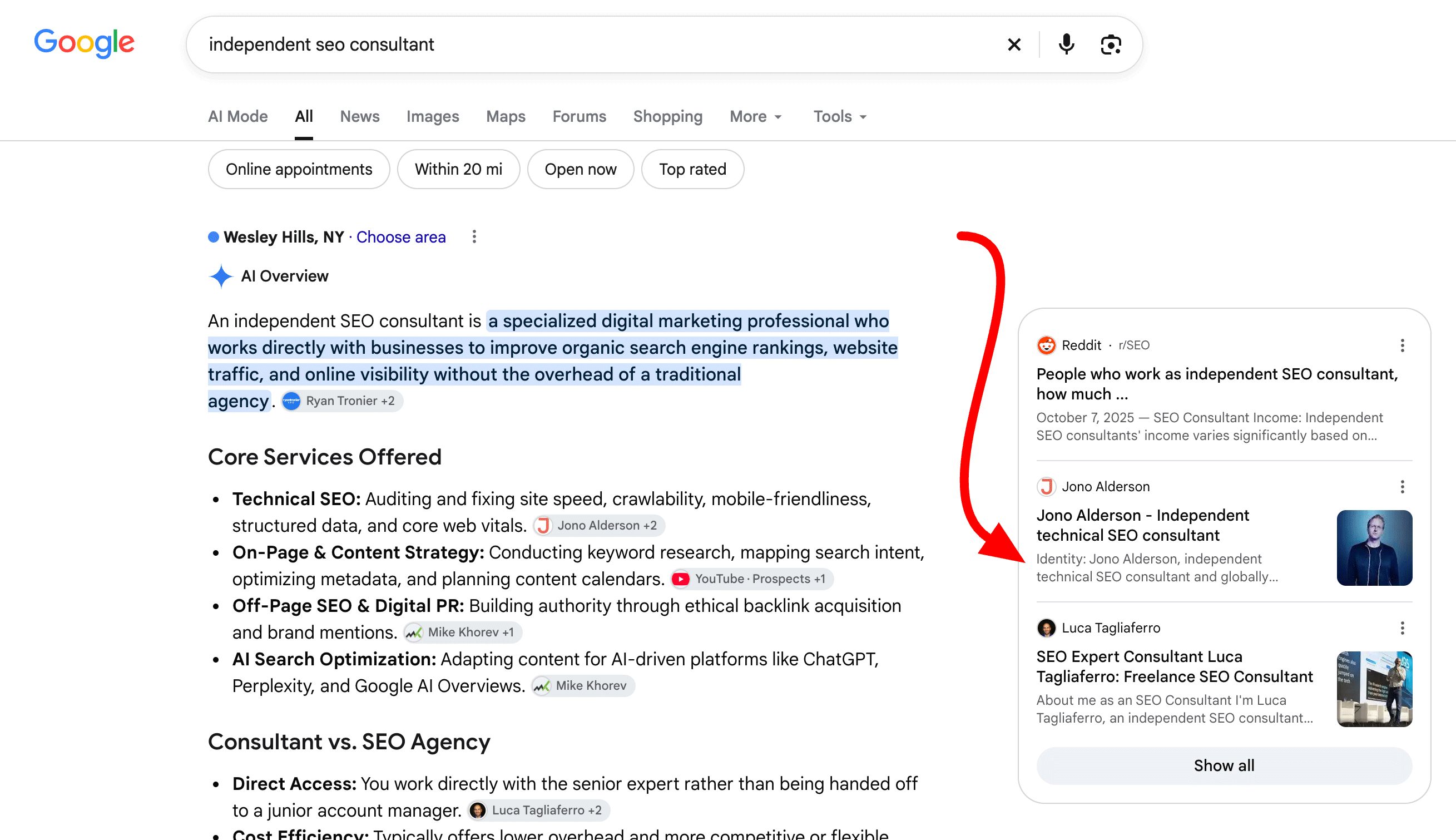Click the AI Overview sparkle icon
The image size is (1456, 840).
220,276
